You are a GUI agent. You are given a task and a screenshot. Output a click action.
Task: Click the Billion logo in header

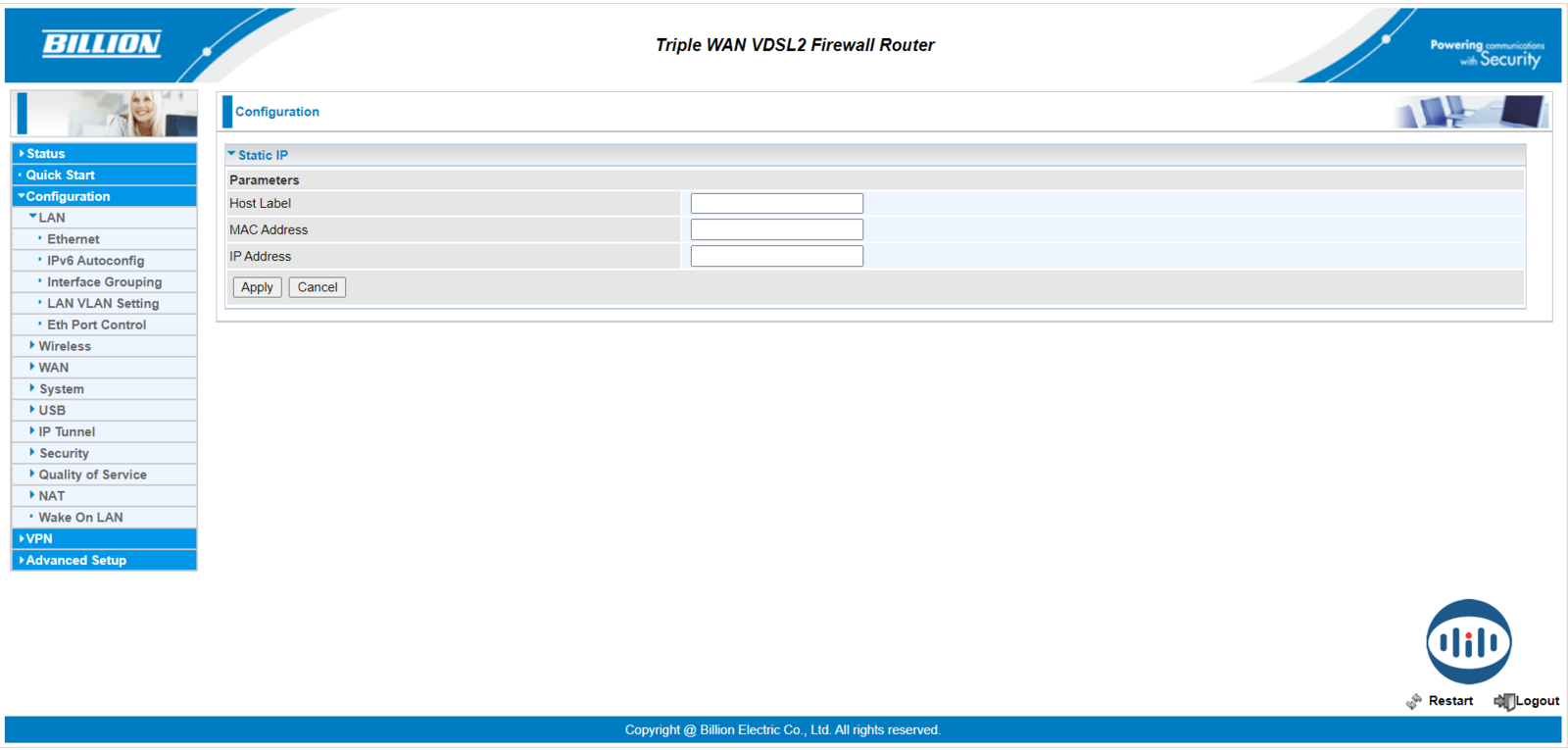[x=101, y=44]
